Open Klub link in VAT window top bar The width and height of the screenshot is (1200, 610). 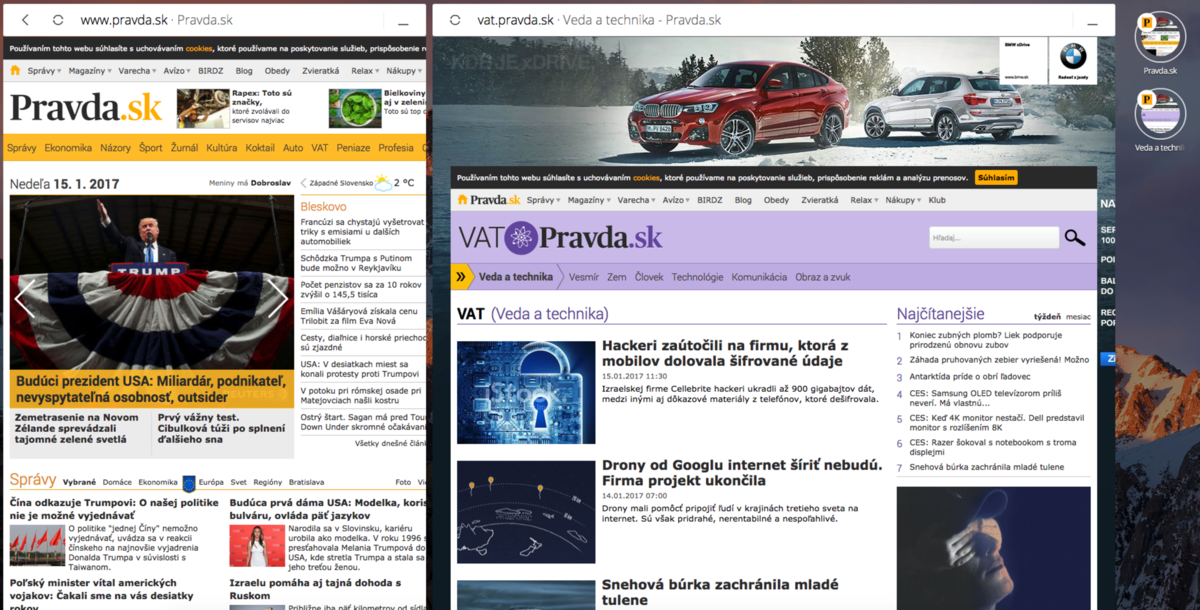pyautogui.click(x=937, y=200)
